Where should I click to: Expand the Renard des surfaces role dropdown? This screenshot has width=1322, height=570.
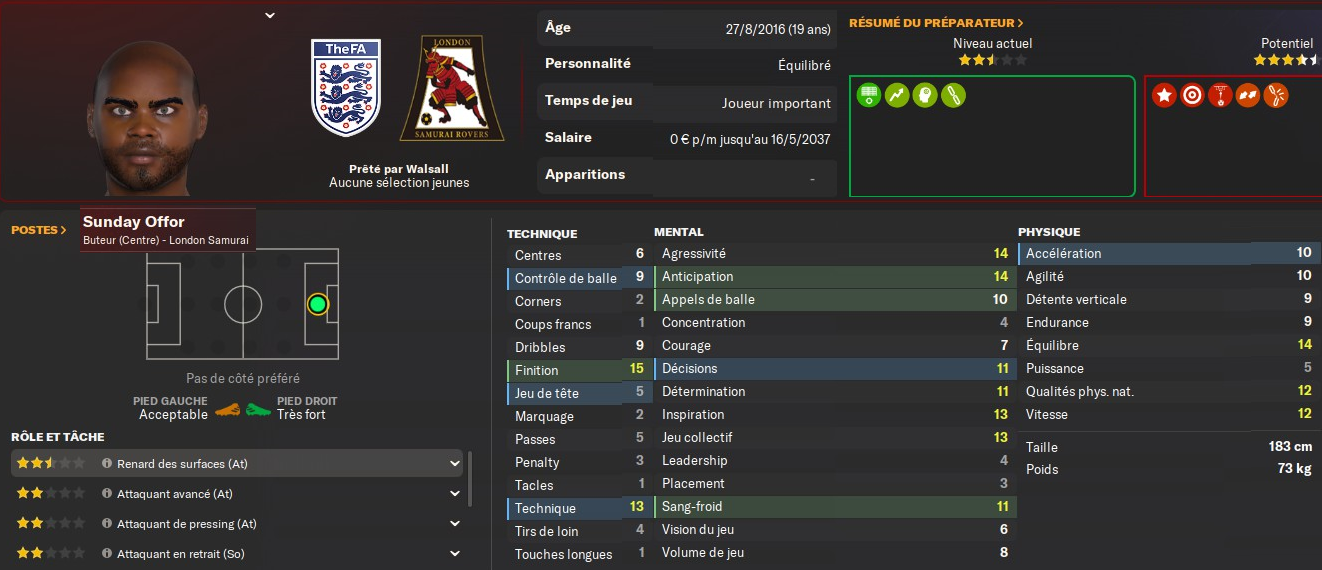click(455, 464)
